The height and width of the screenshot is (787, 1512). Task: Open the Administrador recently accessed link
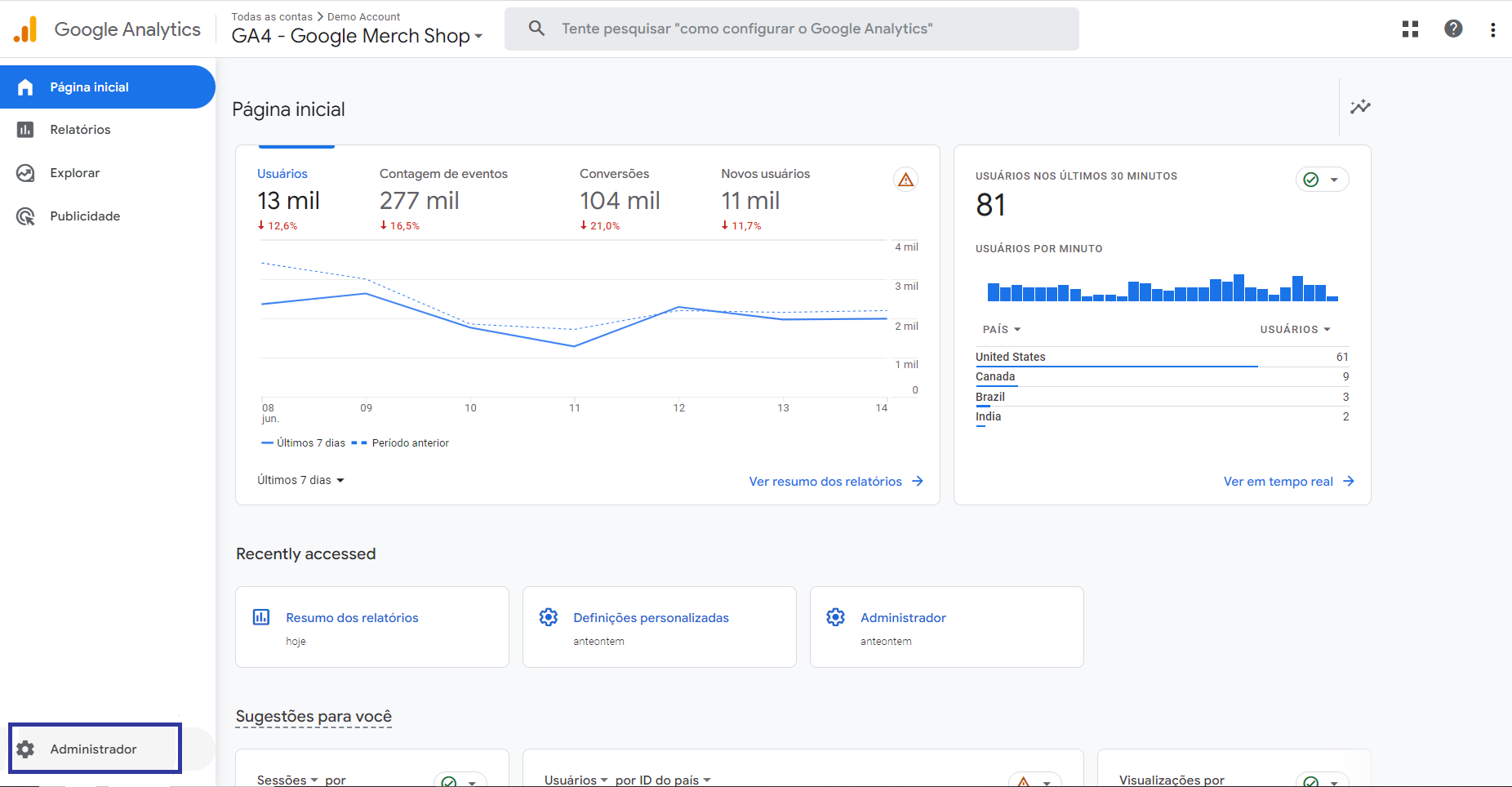click(903, 618)
